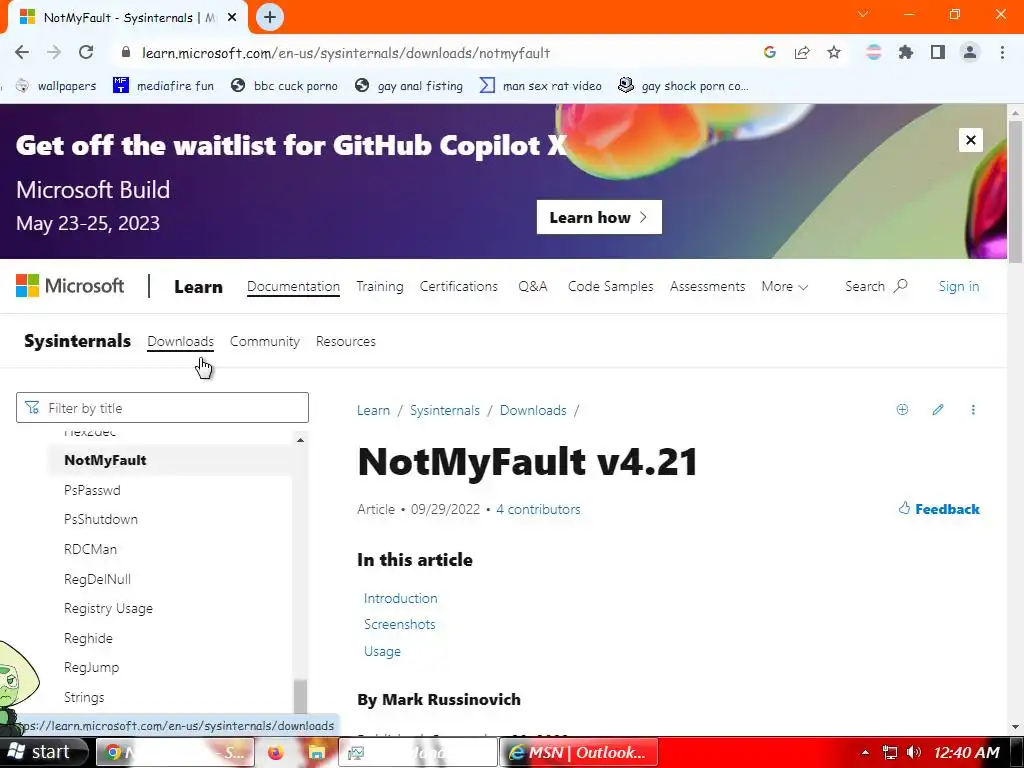Screen dimensions: 1024x768
Task: Open the Learn home link
Action: point(198,287)
